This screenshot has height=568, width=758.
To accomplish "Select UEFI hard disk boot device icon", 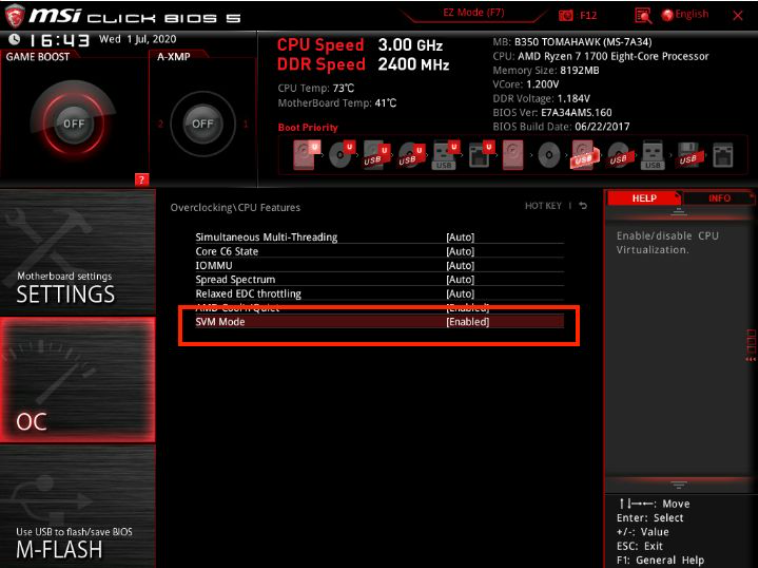I will 307,155.
